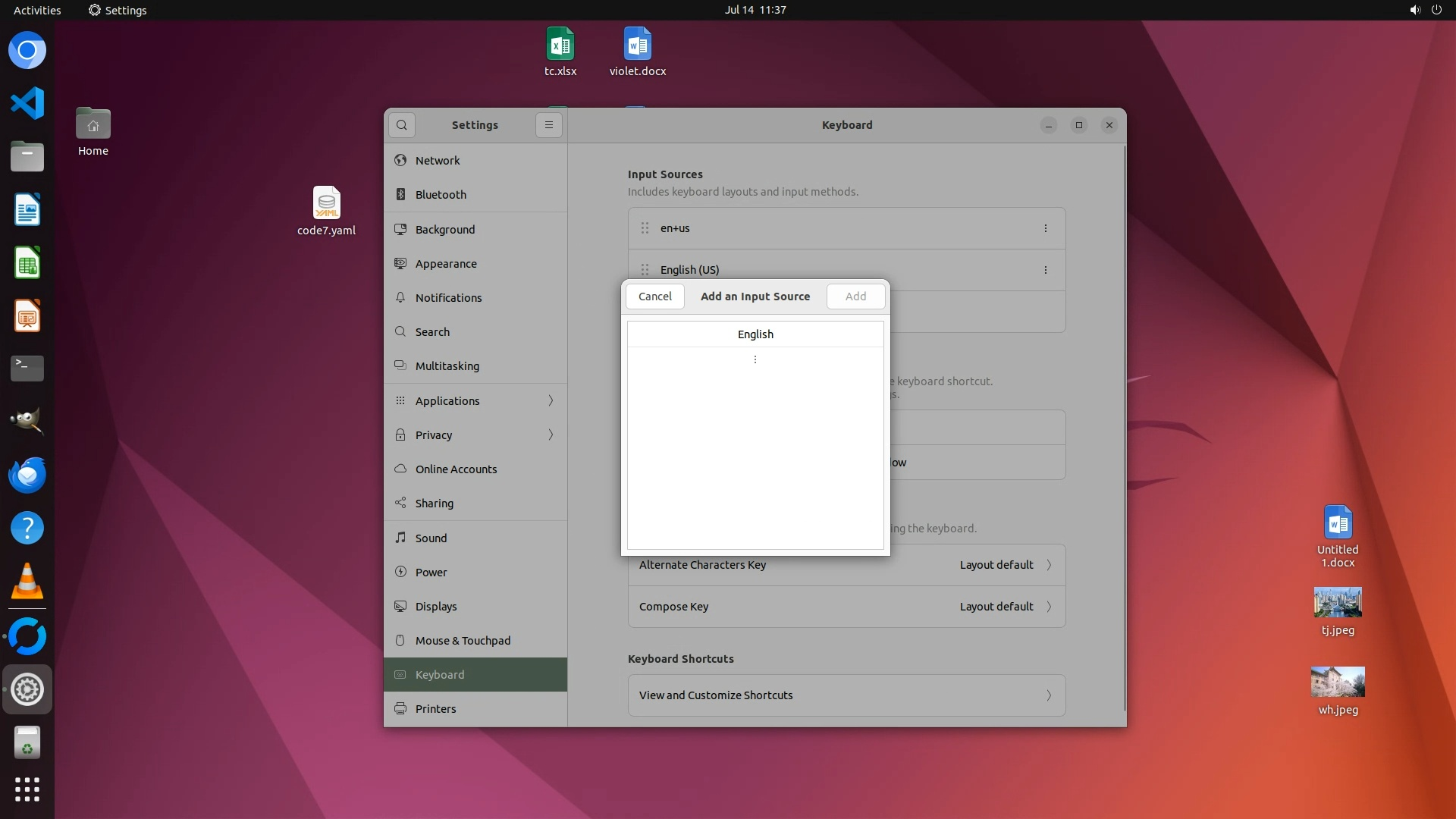Launch VLC media player from the dock
The width and height of the screenshot is (1456, 819).
click(27, 582)
